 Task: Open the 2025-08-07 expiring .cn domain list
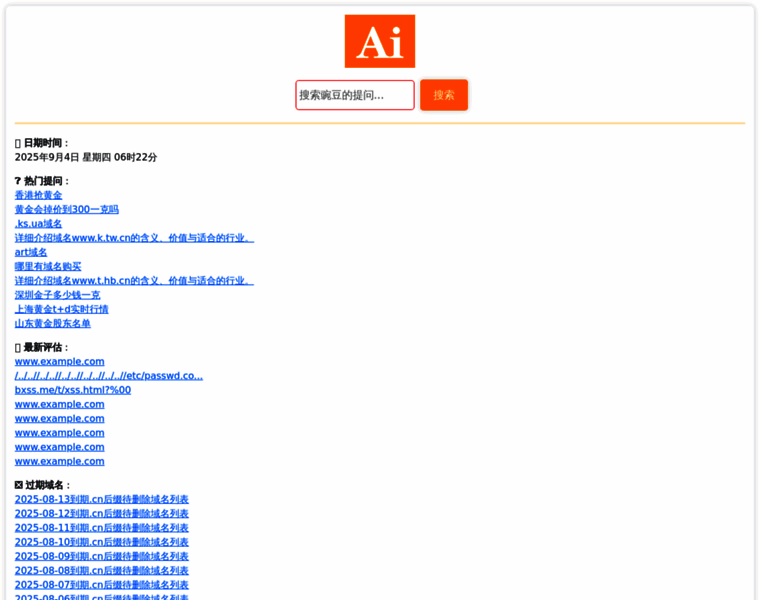tap(102, 584)
